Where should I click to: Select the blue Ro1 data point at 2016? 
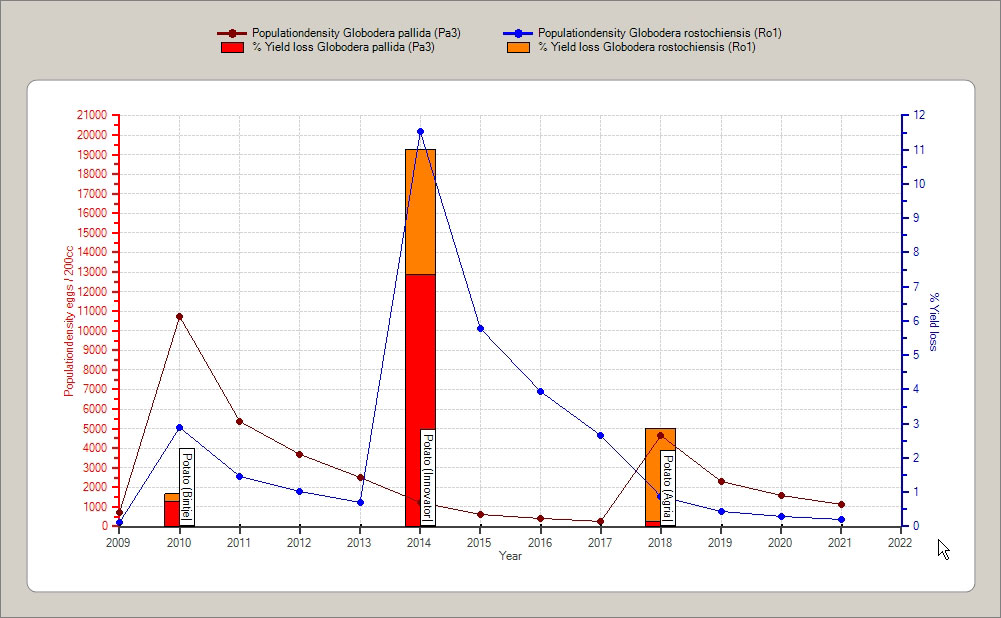click(540, 391)
